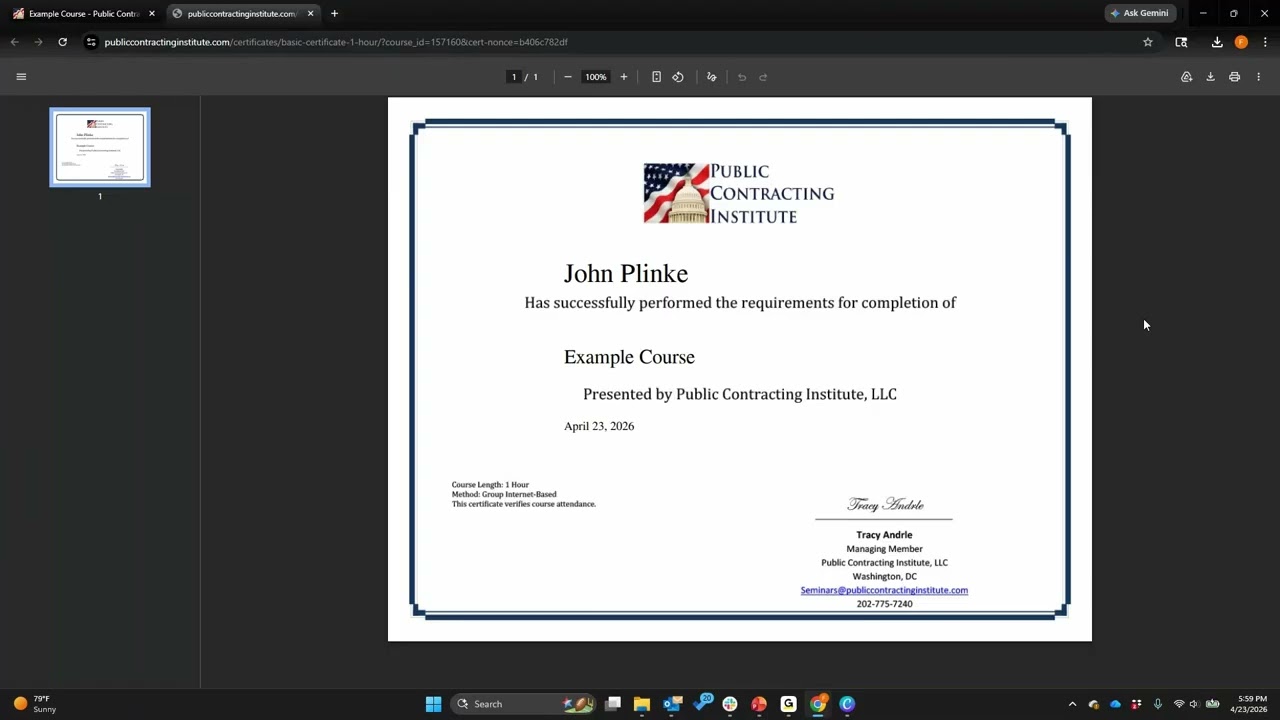The width and height of the screenshot is (1280, 720).
Task: Open PDF viewer more actions menu
Action: (1258, 77)
